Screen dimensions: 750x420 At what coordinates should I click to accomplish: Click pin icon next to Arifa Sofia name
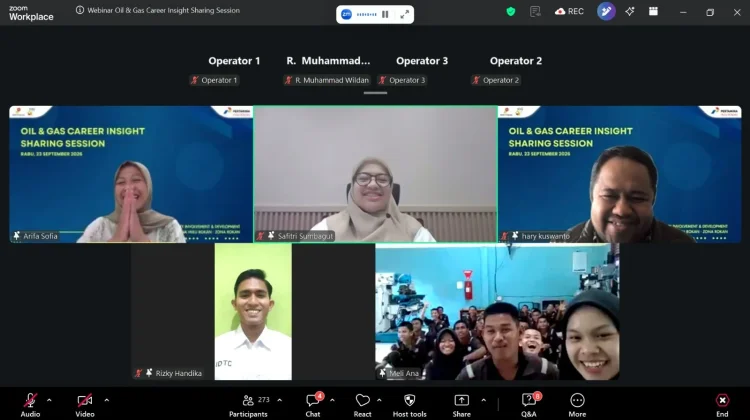tap(17, 236)
